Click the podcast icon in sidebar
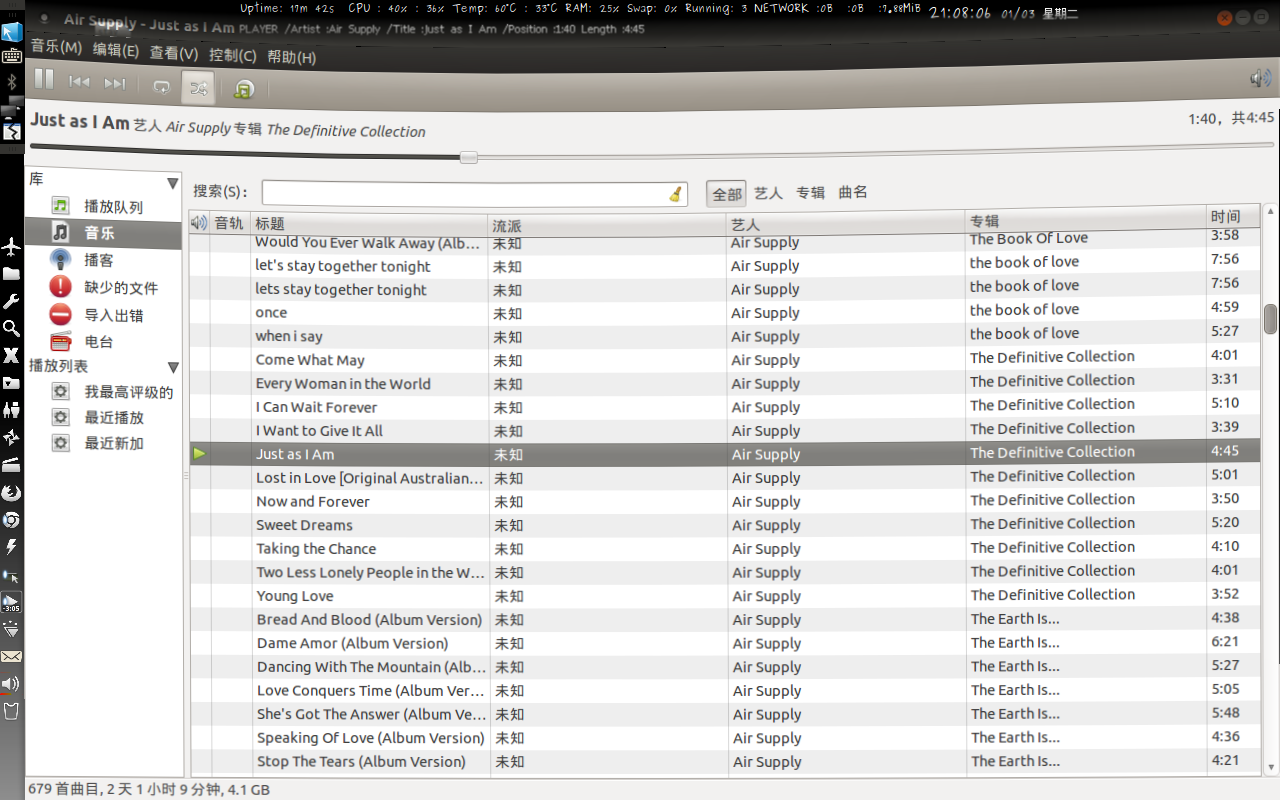The height and width of the screenshot is (800, 1280). coord(61,260)
